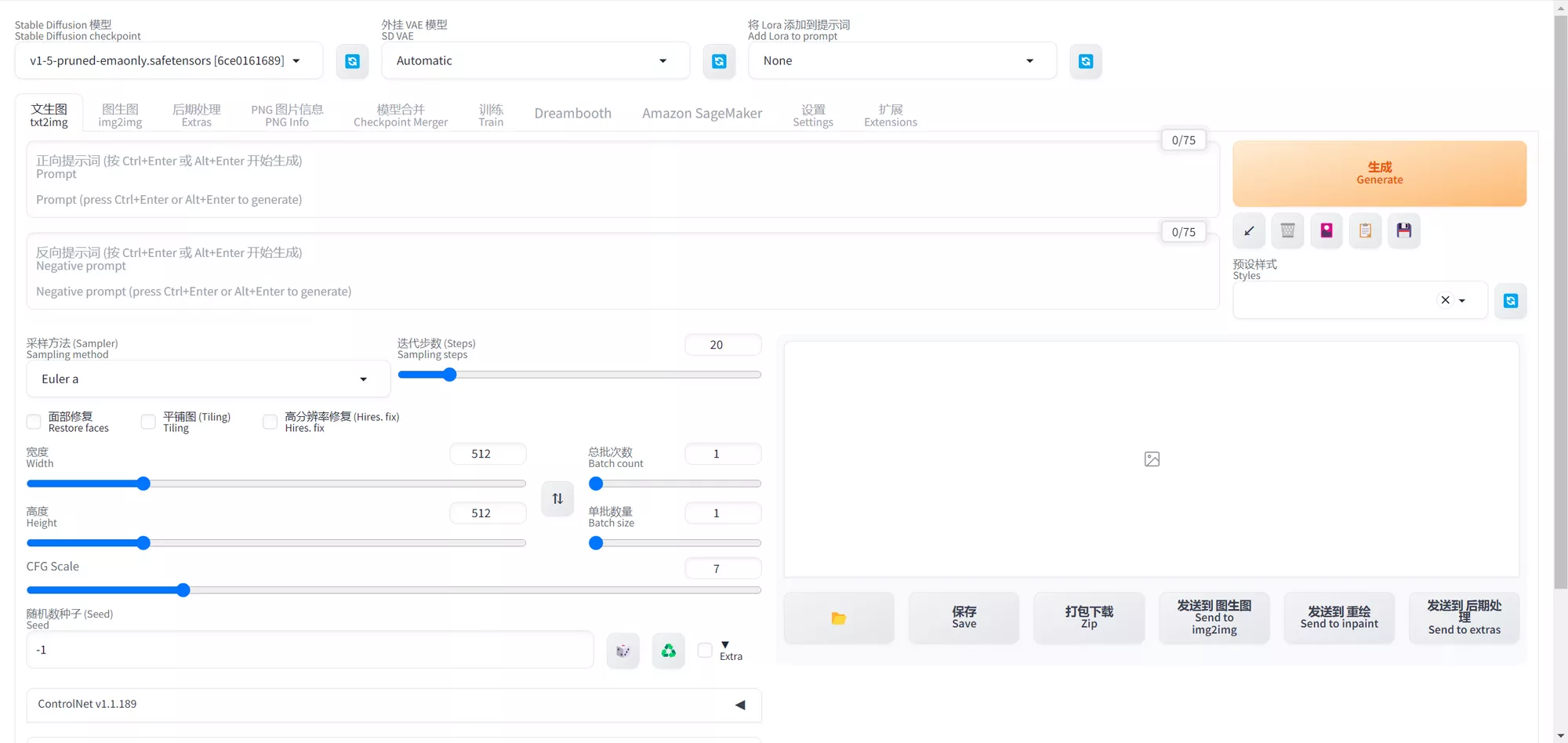Refresh the Lora list icon

click(x=1086, y=61)
